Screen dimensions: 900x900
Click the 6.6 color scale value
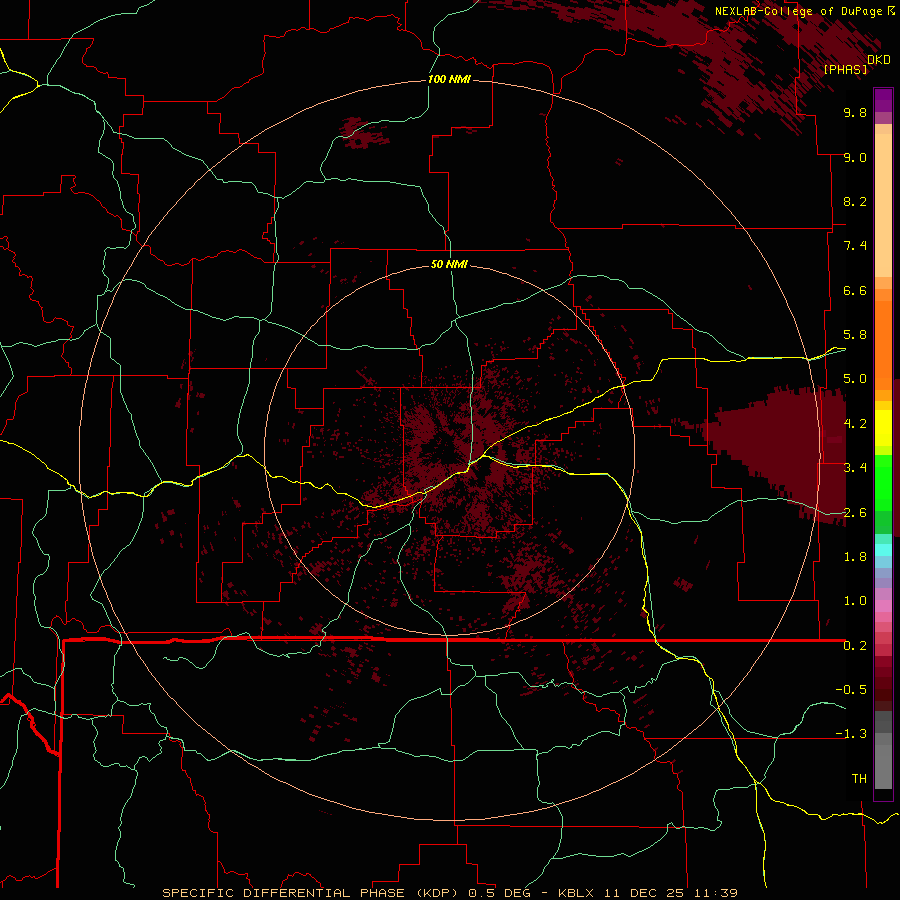pyautogui.click(x=855, y=290)
